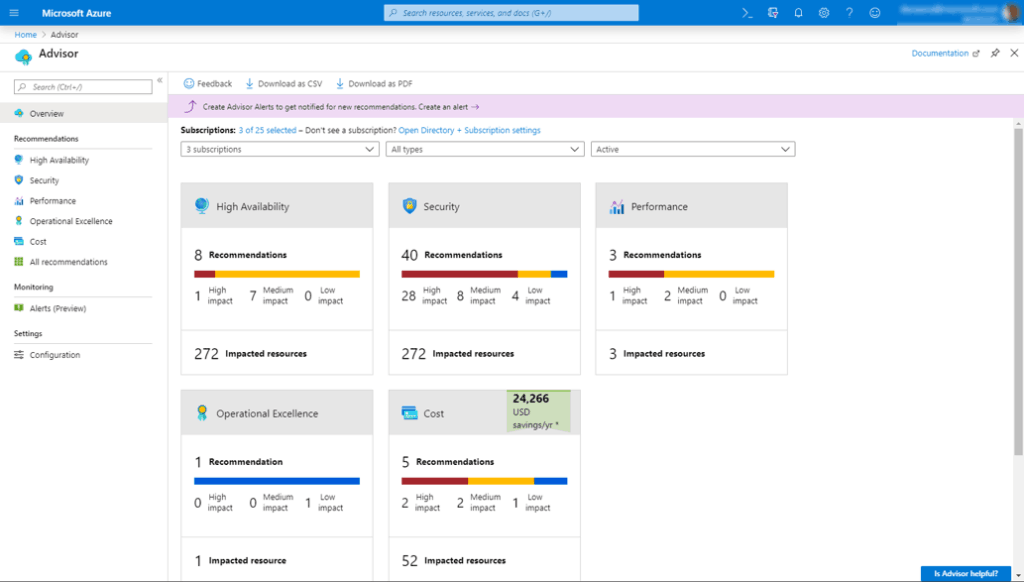The width and height of the screenshot is (1024, 582).
Task: Open the Active status dropdown
Action: coord(693,148)
